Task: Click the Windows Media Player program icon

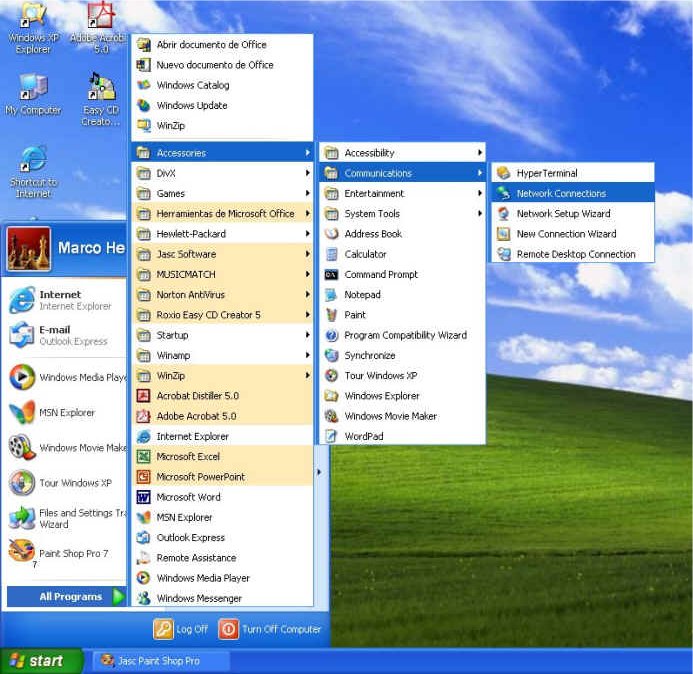Action: [x=143, y=578]
